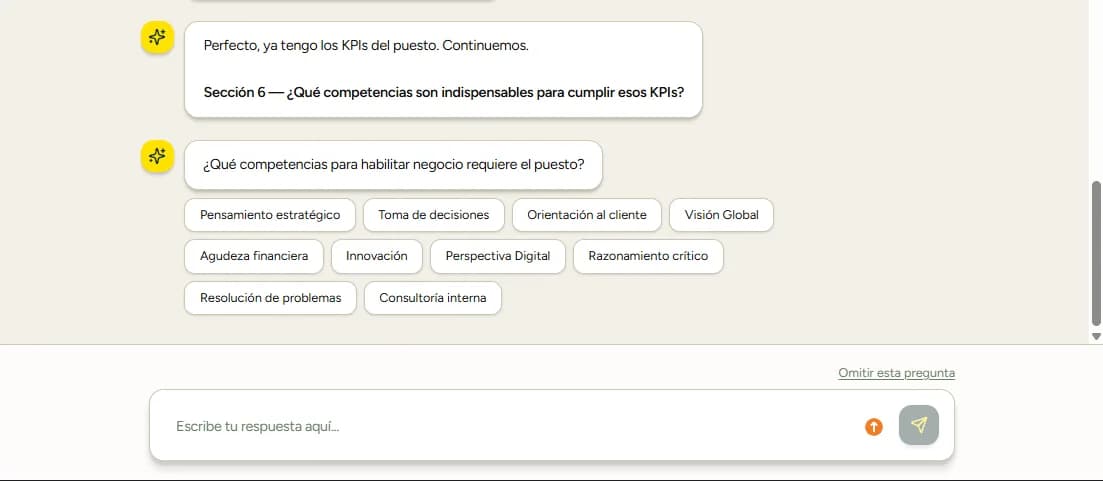This screenshot has height=481, width=1103.
Task: Click the 'Sección 6' heading text
Action: click(x=444, y=92)
